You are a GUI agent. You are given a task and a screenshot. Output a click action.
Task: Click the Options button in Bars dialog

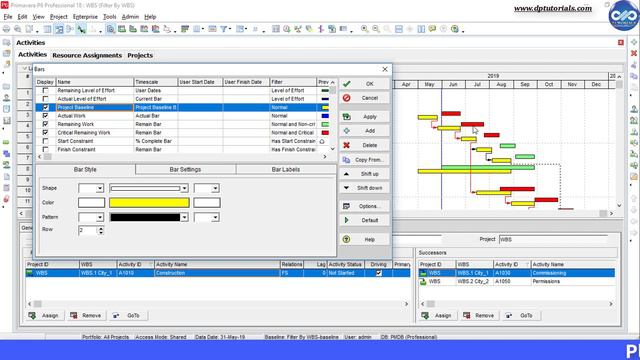tap(364, 206)
